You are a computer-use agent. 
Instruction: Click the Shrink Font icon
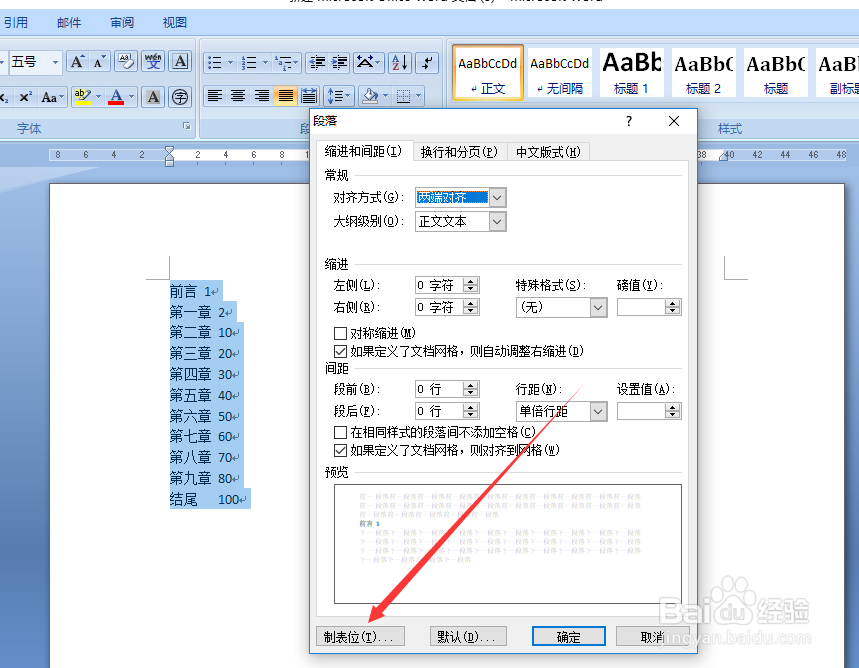click(99, 62)
